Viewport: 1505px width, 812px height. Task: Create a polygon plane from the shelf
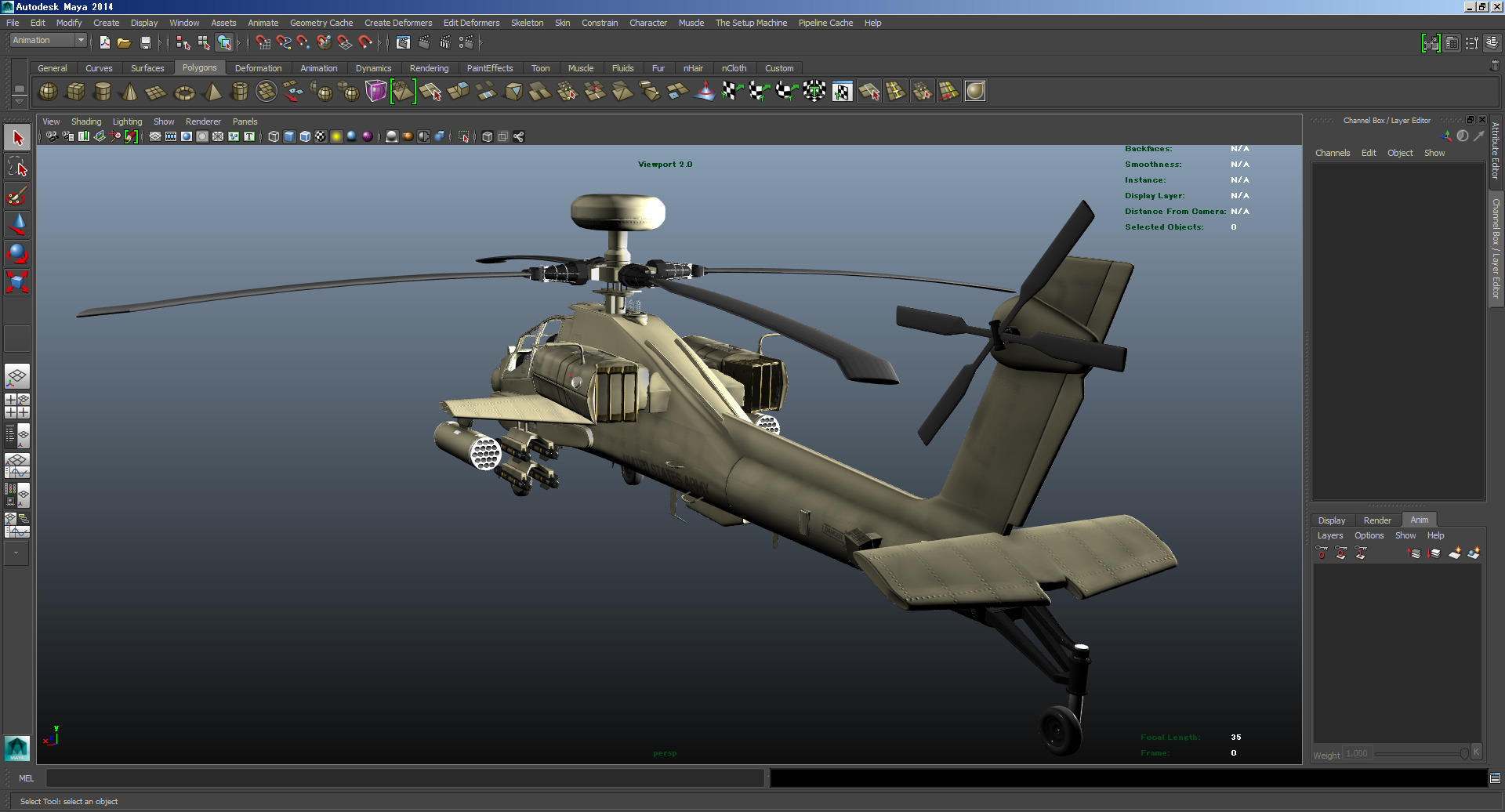point(156,92)
